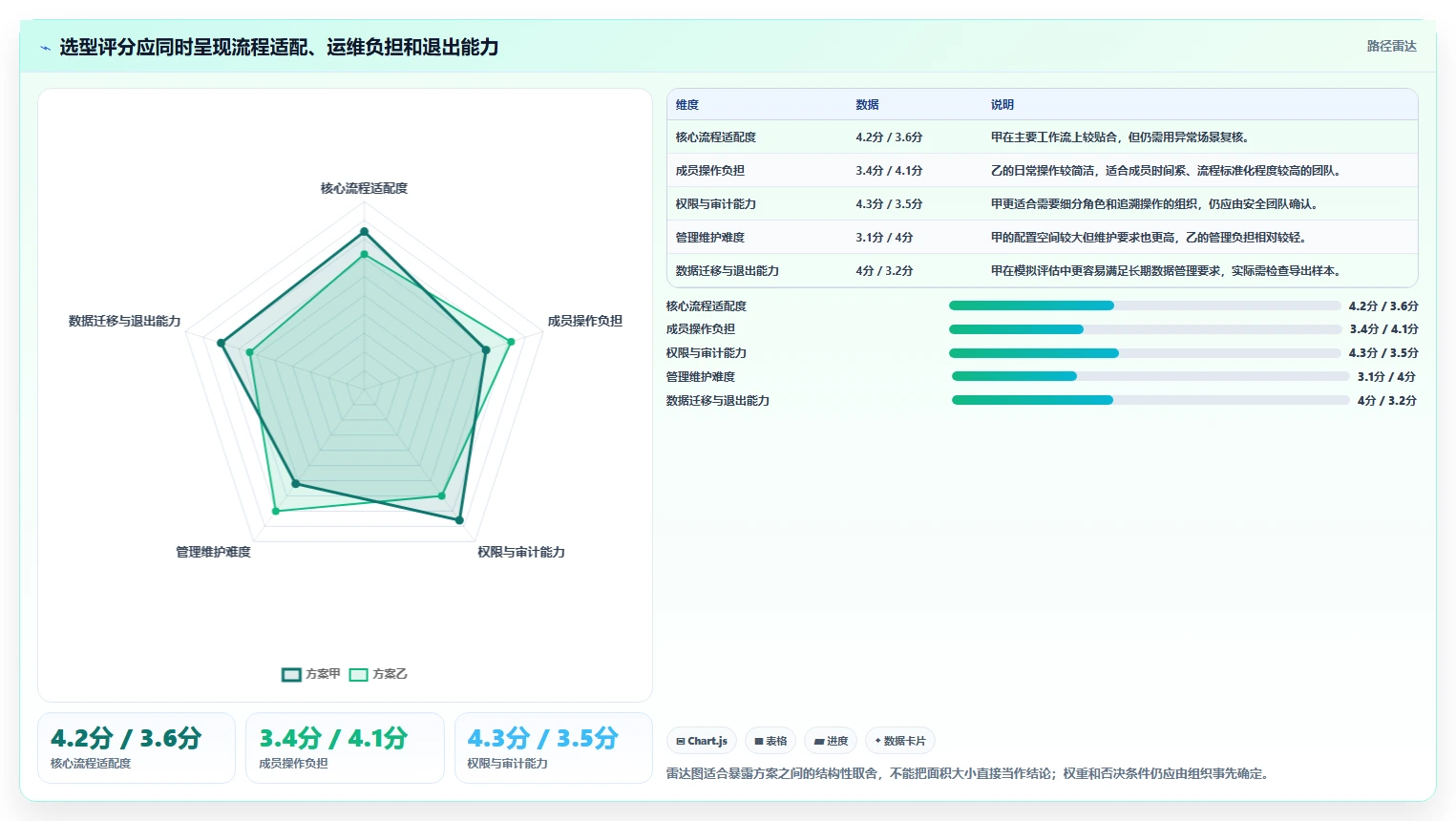Click table value 4.3分 / 3.5分
The height and width of the screenshot is (821, 1456).
pos(889,204)
